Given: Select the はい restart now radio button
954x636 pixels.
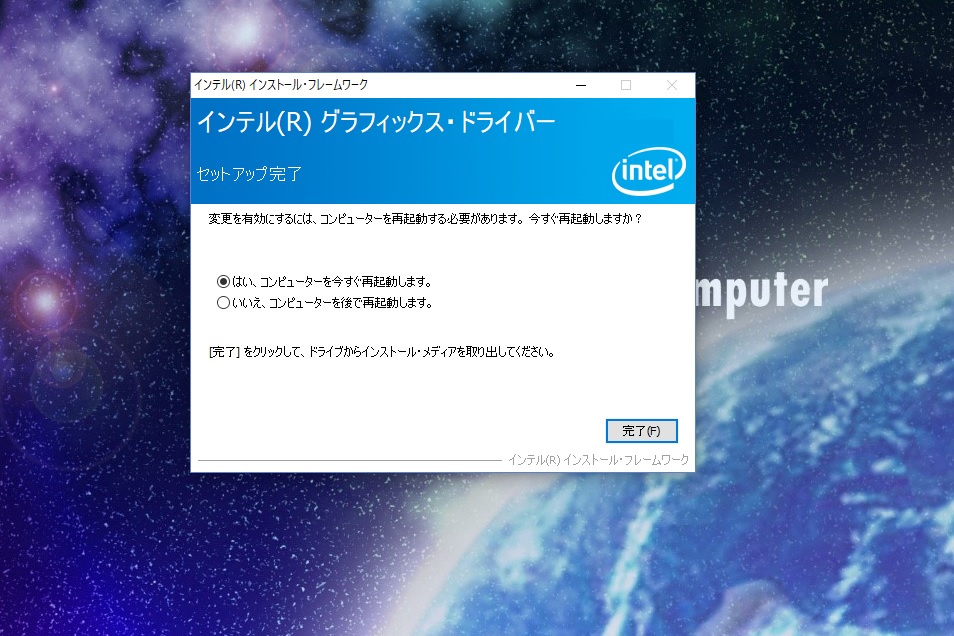Looking at the screenshot, I should pos(223,281).
